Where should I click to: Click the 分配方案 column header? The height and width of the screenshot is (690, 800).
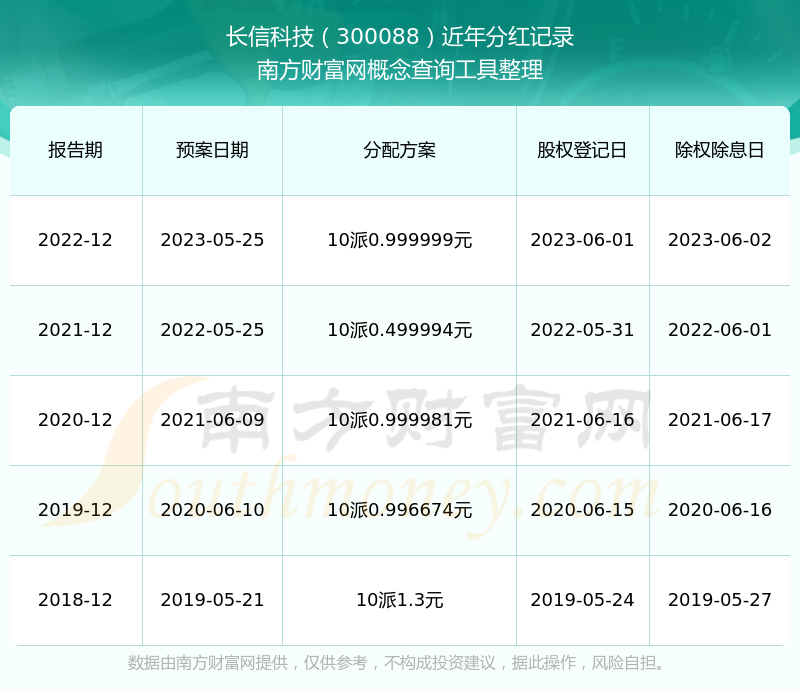coord(399,150)
